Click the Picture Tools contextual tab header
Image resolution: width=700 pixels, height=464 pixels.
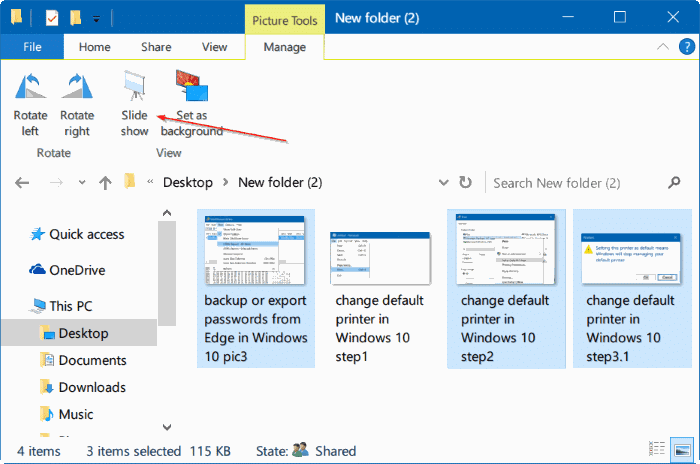[x=285, y=20]
